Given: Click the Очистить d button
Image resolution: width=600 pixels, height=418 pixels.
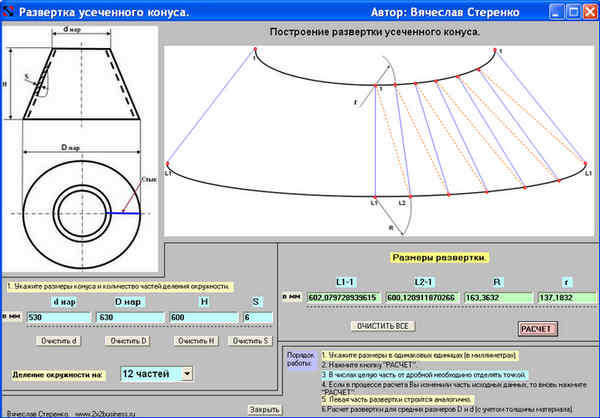Looking at the screenshot, I should pyautogui.click(x=61, y=341).
